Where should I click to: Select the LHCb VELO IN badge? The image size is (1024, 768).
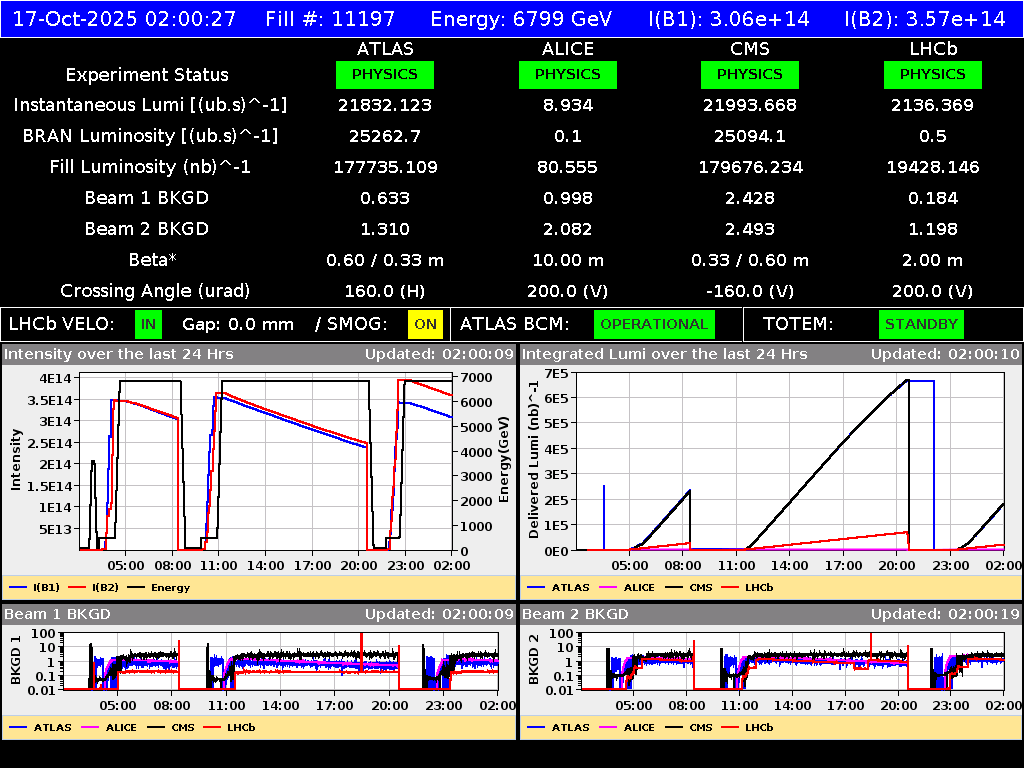point(146,324)
